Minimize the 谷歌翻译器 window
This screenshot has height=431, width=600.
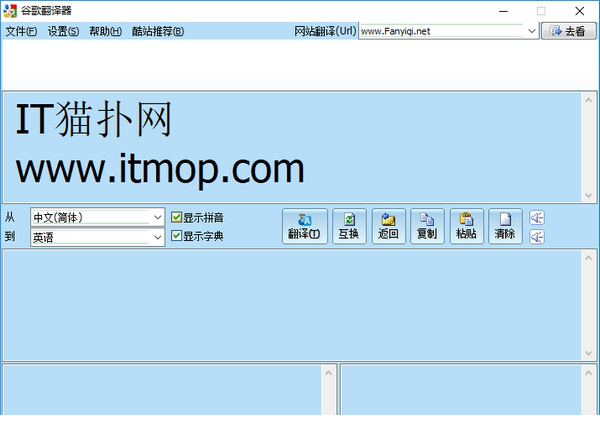[504, 11]
